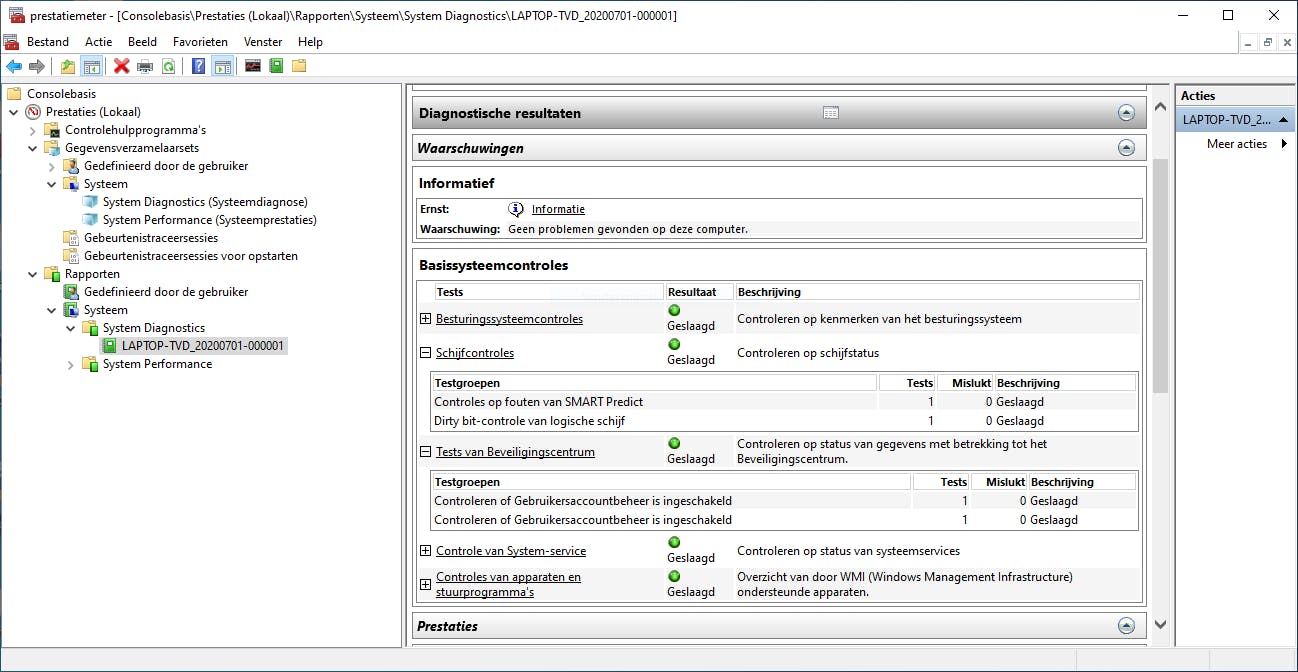Click the performance monitor graph toolbar icon

[253, 66]
